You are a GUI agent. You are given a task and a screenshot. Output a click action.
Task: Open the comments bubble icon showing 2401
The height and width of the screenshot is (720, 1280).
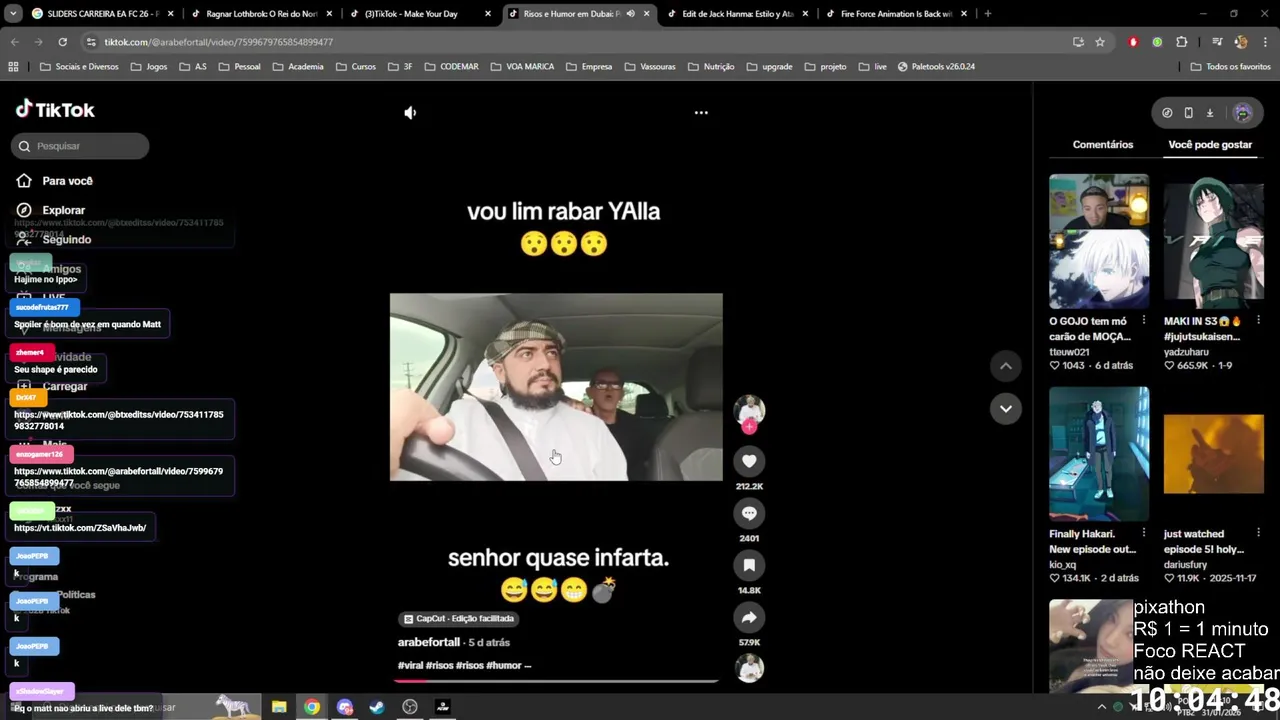(749, 513)
